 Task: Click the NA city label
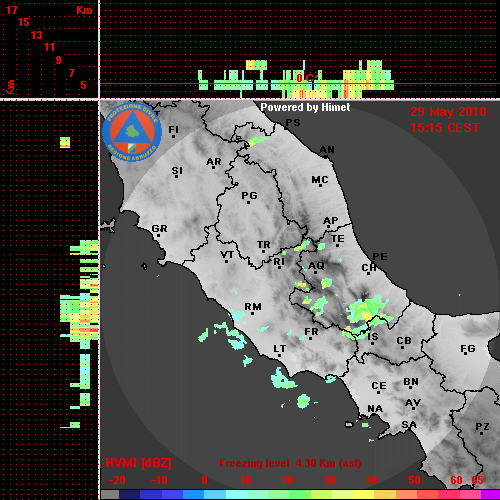tap(375, 409)
